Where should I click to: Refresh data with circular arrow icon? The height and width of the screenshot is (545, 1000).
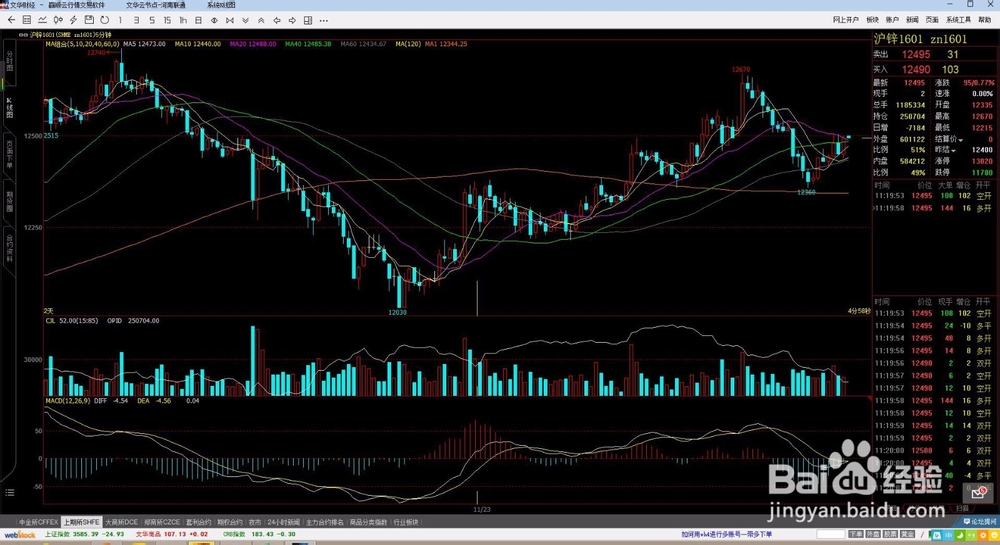pyautogui.click(x=105, y=20)
